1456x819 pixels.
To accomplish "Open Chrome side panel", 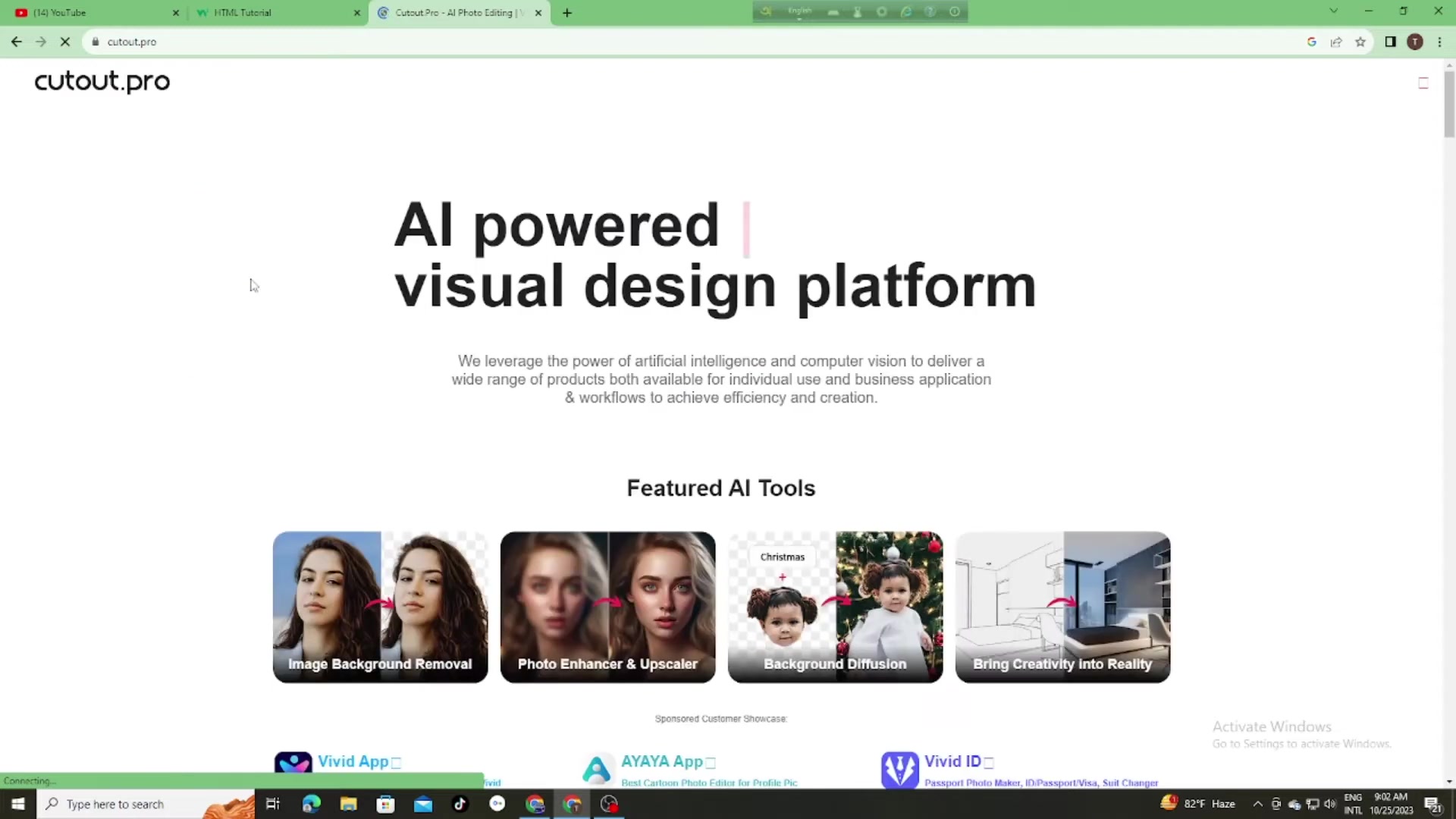I will point(1390,42).
